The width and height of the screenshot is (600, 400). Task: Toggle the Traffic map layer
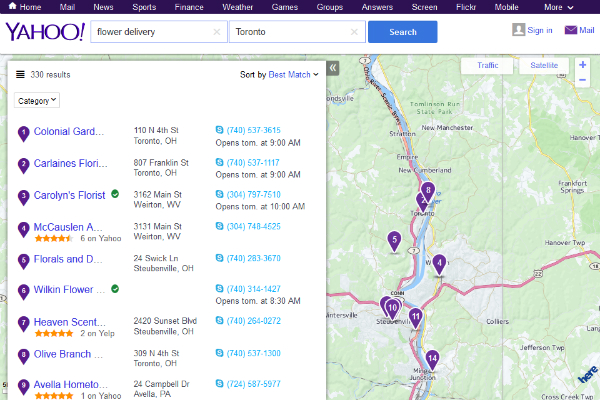coord(487,65)
